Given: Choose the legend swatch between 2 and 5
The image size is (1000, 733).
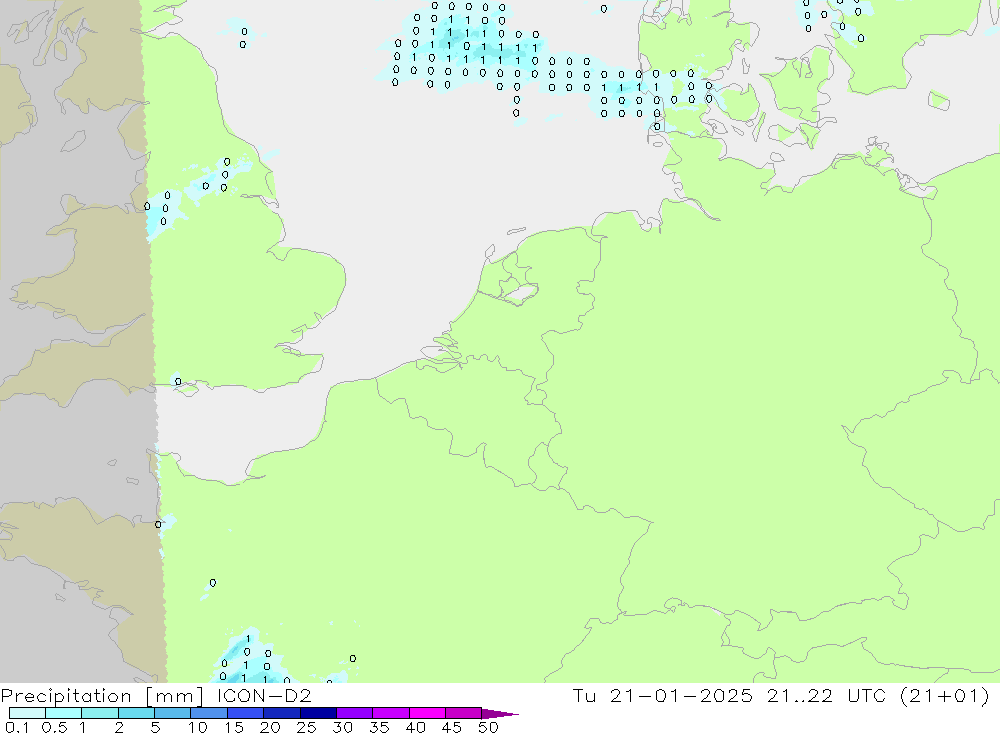Looking at the screenshot, I should (136, 713).
